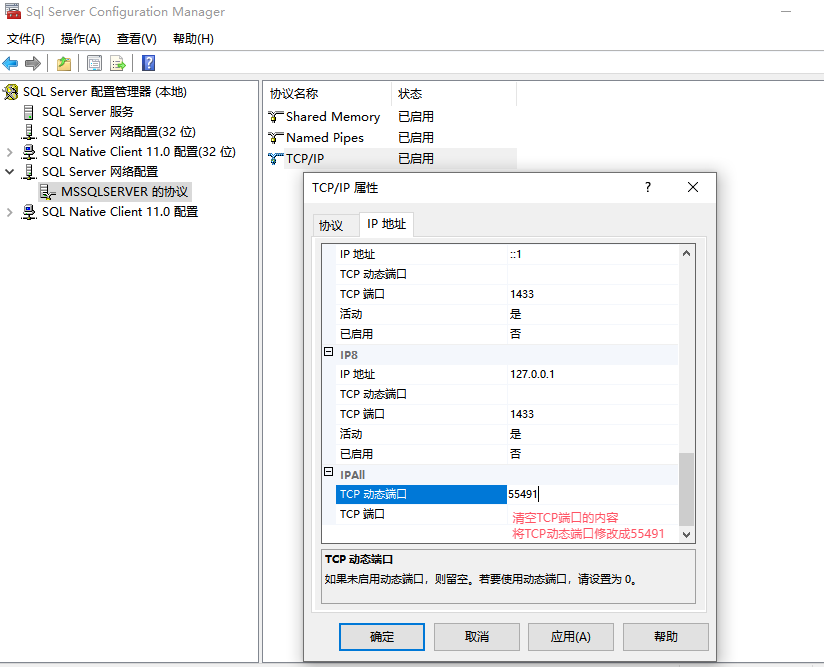
Task: Switch to the 协议 tab
Action: pos(331,225)
